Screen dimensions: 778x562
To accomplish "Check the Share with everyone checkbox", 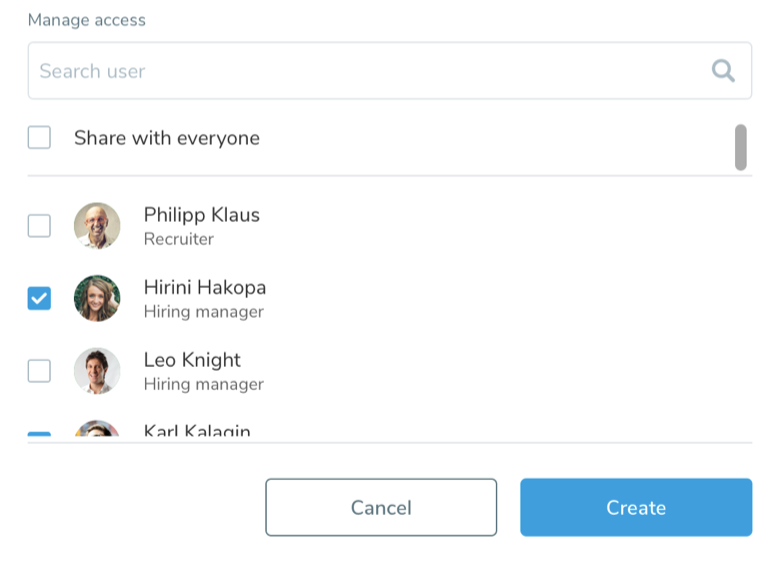I will [39, 138].
